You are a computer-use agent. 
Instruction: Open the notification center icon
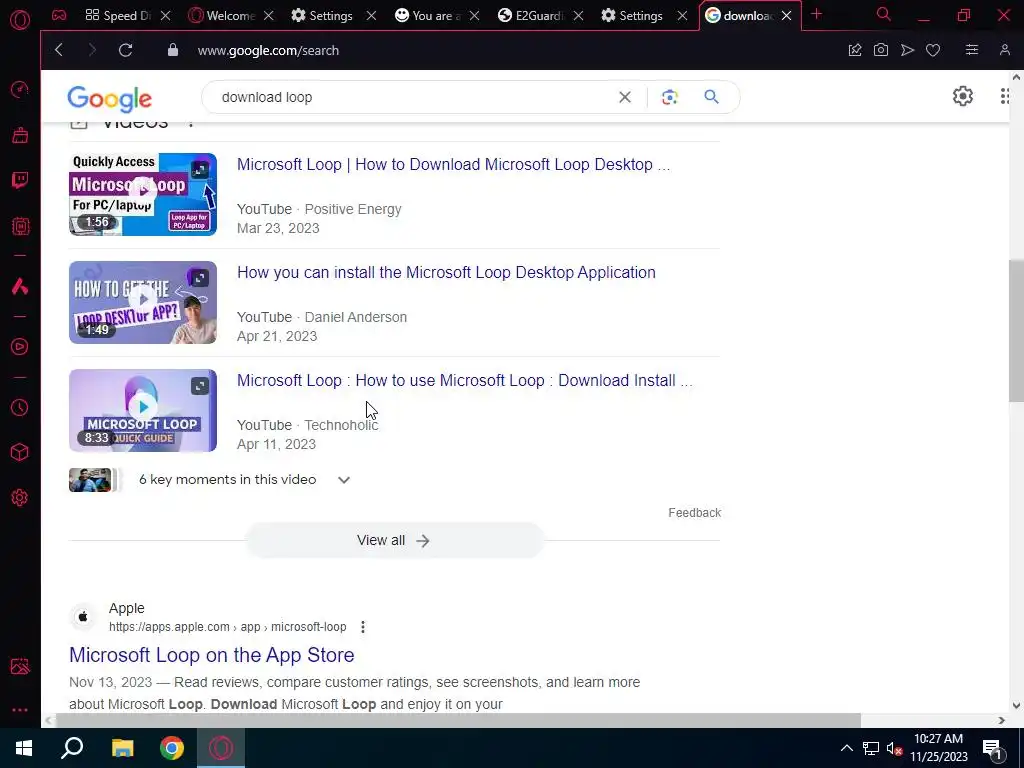click(991, 748)
